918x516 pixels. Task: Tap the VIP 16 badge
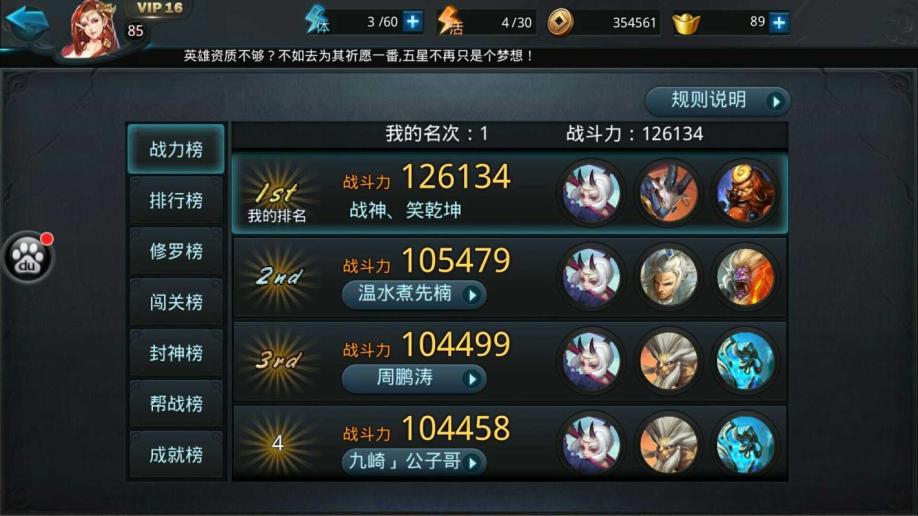tap(159, 8)
